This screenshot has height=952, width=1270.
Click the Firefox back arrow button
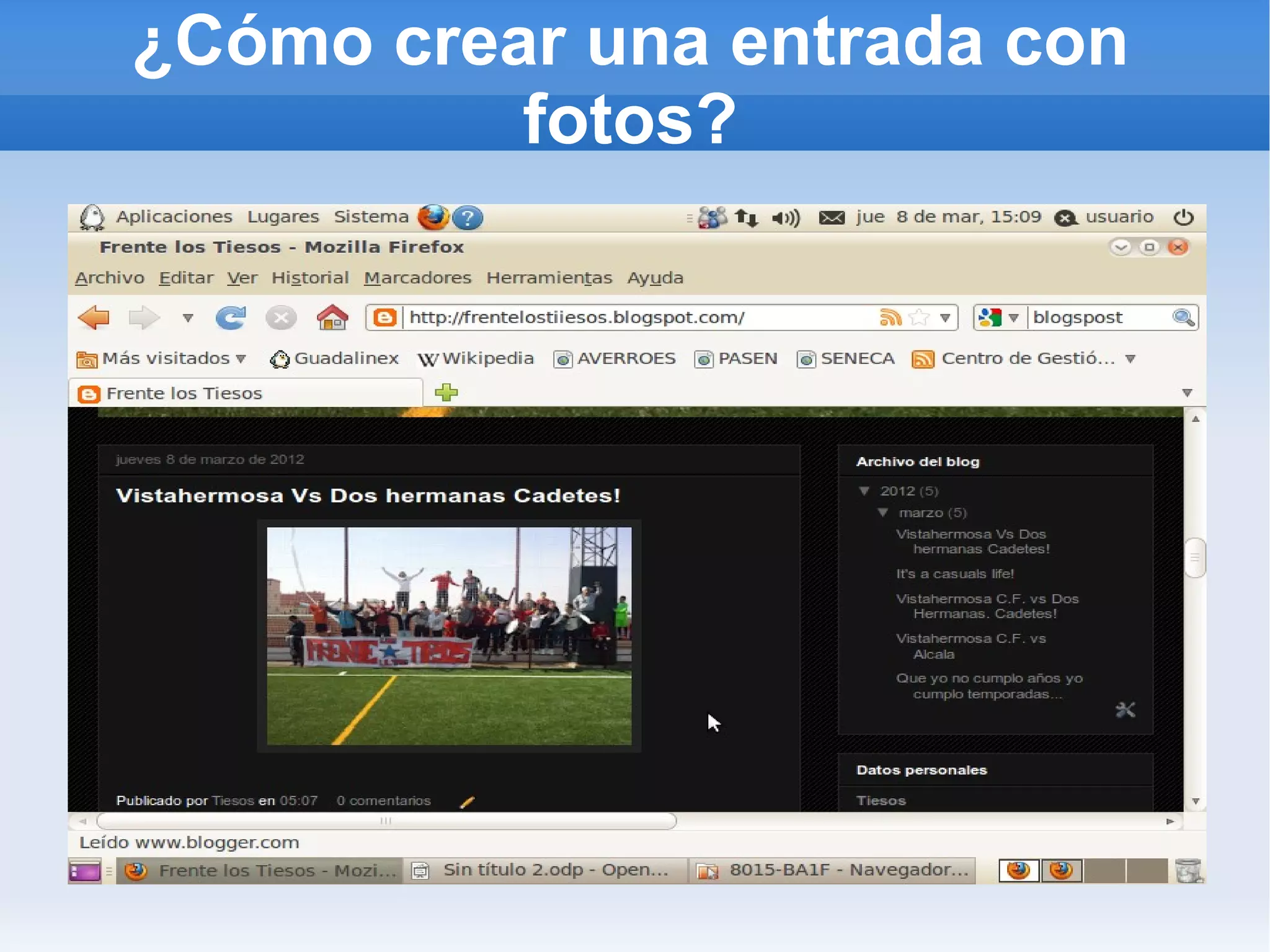point(94,318)
